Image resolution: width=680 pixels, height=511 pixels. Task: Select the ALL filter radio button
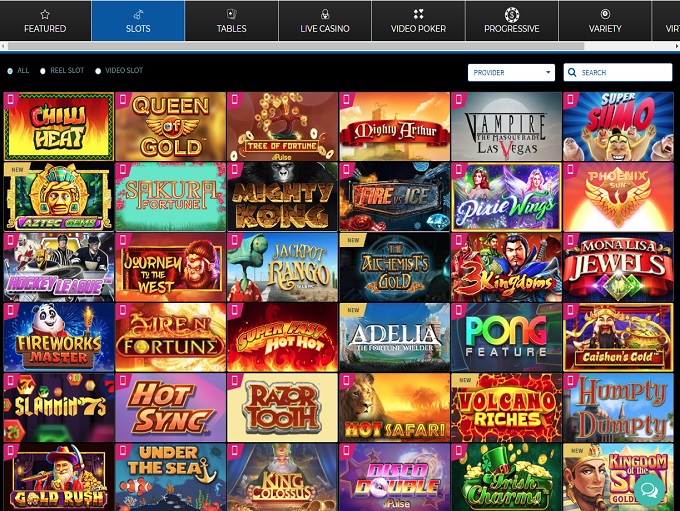[10, 71]
